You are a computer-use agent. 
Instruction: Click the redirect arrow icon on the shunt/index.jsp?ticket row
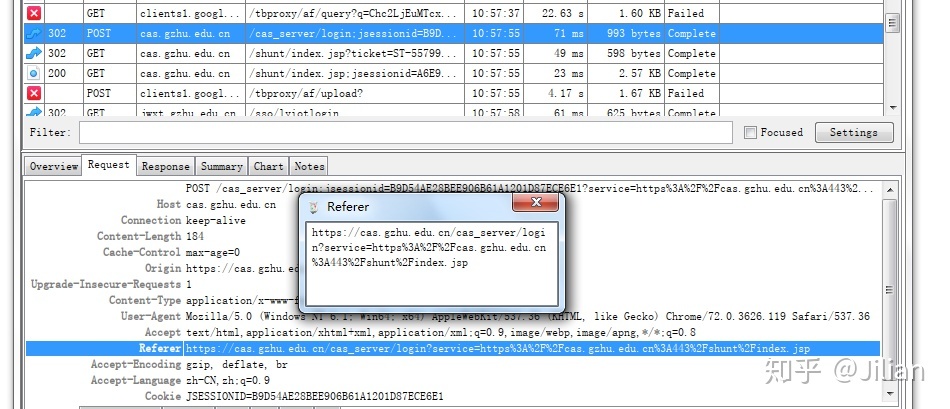point(34,53)
